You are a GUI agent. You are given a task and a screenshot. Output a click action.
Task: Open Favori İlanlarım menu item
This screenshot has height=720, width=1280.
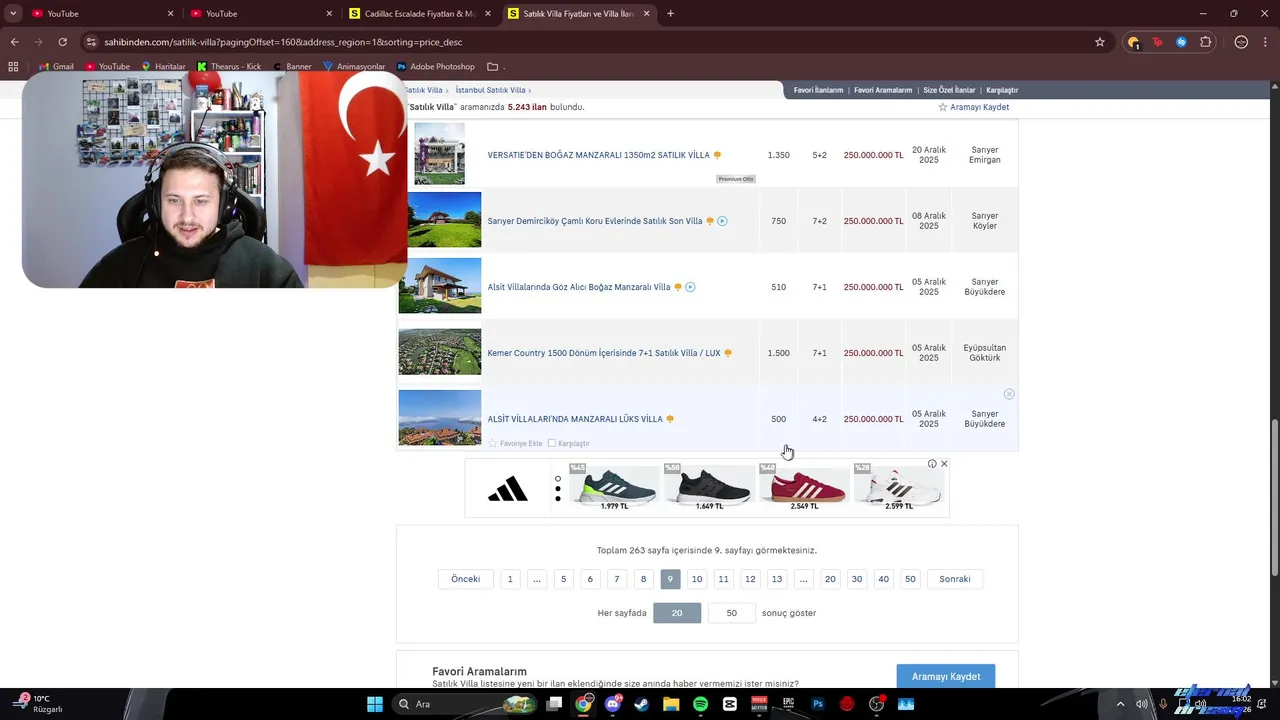point(818,90)
